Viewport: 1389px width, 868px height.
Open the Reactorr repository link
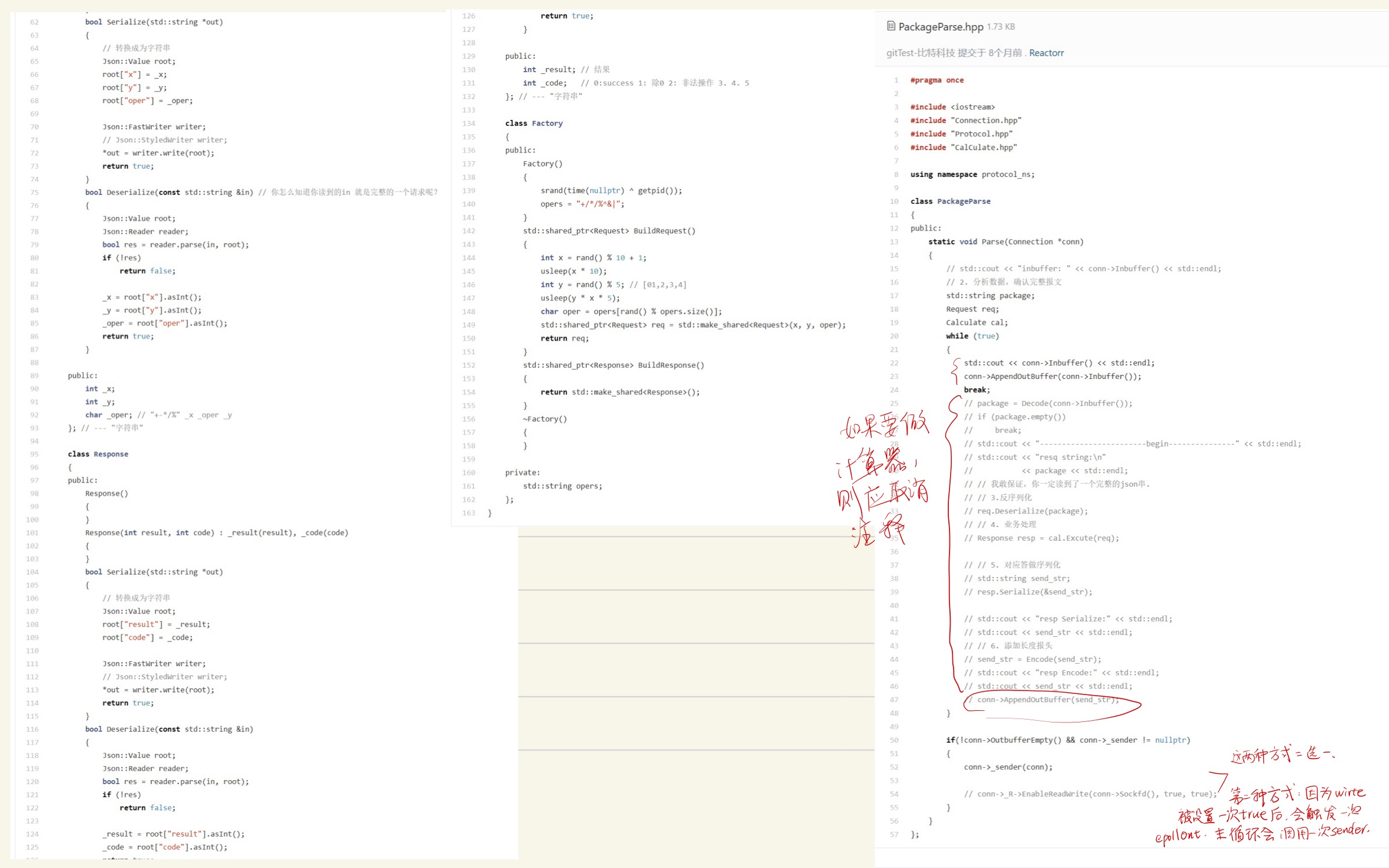[1046, 53]
